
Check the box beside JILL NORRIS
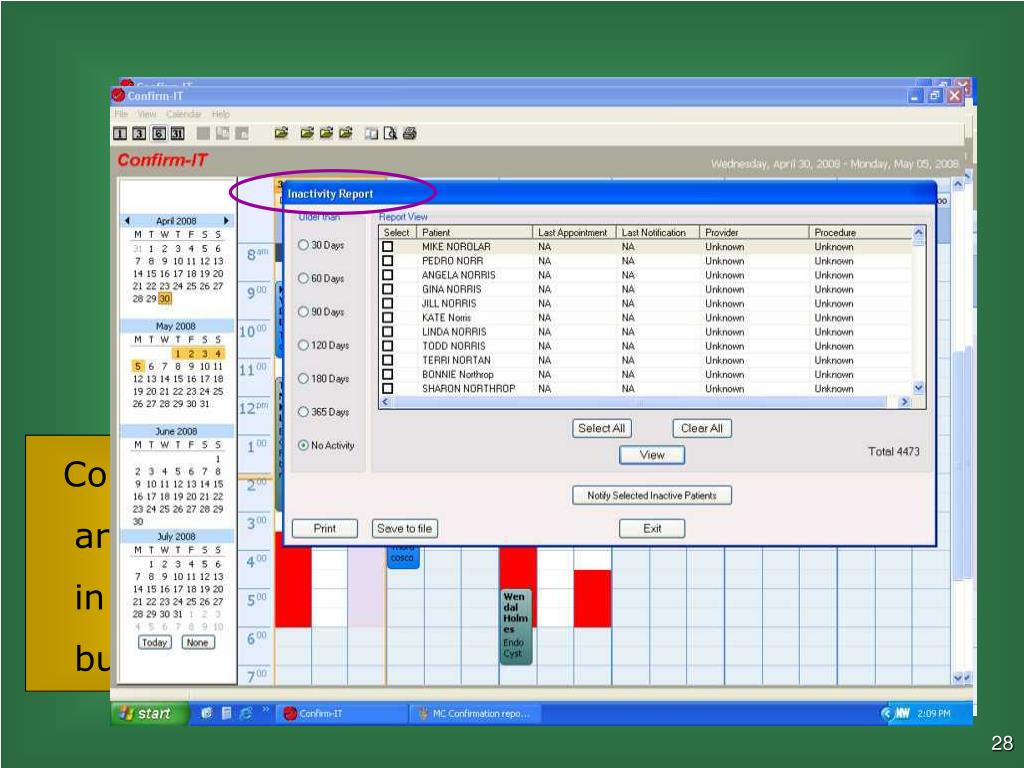(387, 304)
